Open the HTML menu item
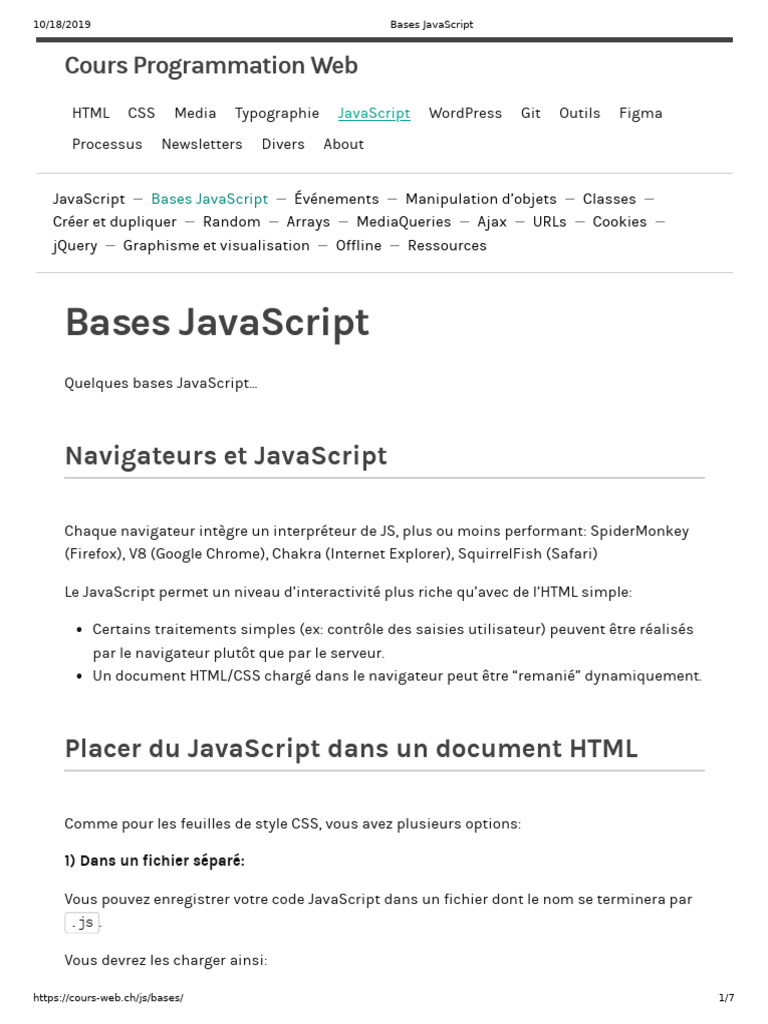The height and width of the screenshot is (1024, 768). click(90, 113)
